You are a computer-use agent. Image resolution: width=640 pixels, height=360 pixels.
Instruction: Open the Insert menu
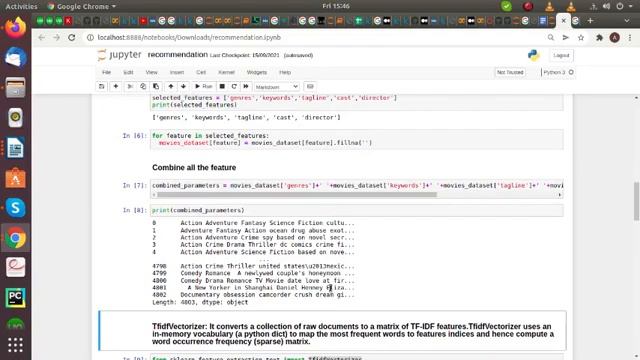click(177, 72)
